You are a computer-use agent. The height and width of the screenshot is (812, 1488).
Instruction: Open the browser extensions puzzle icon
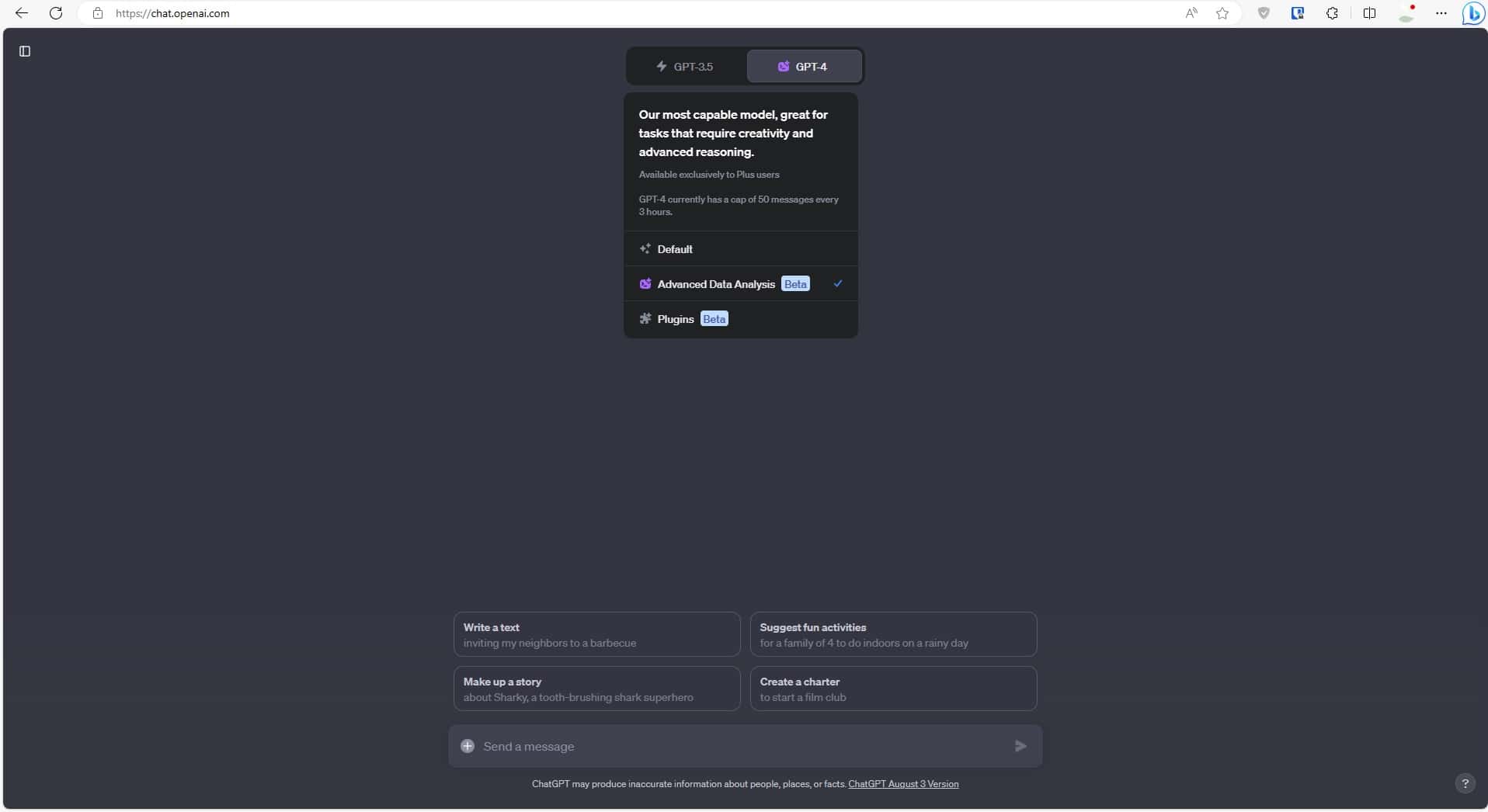pos(1332,13)
